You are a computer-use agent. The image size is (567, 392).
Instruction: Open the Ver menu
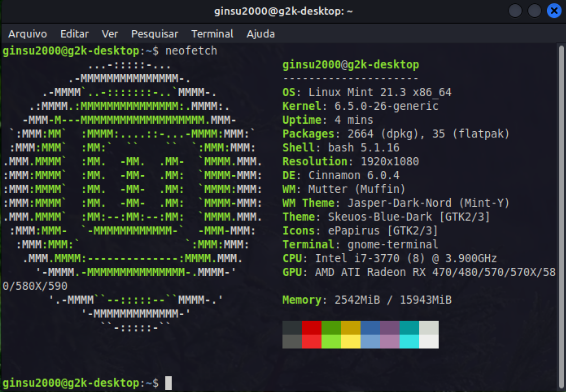[x=110, y=34]
